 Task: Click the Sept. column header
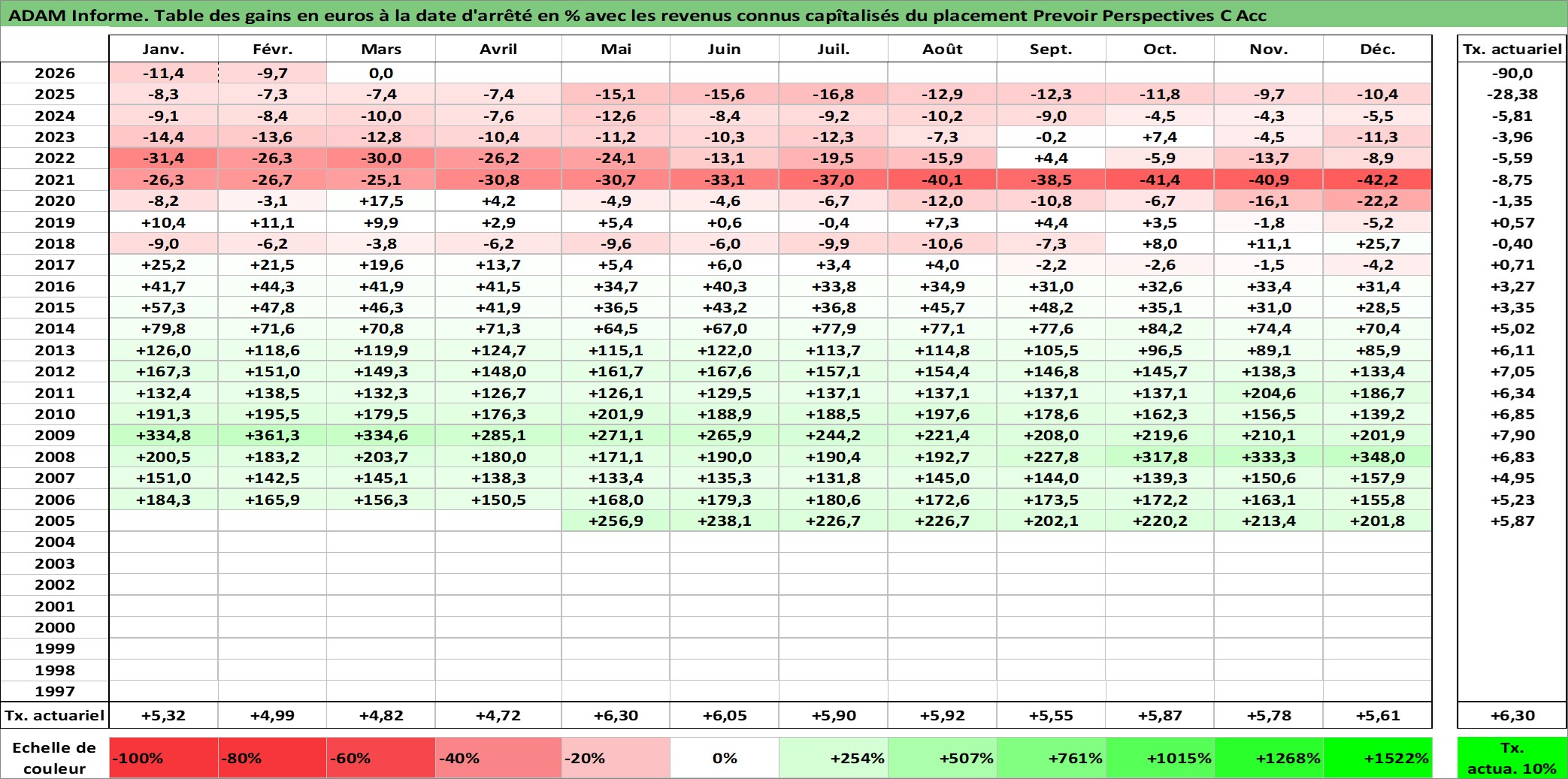[x=1051, y=49]
